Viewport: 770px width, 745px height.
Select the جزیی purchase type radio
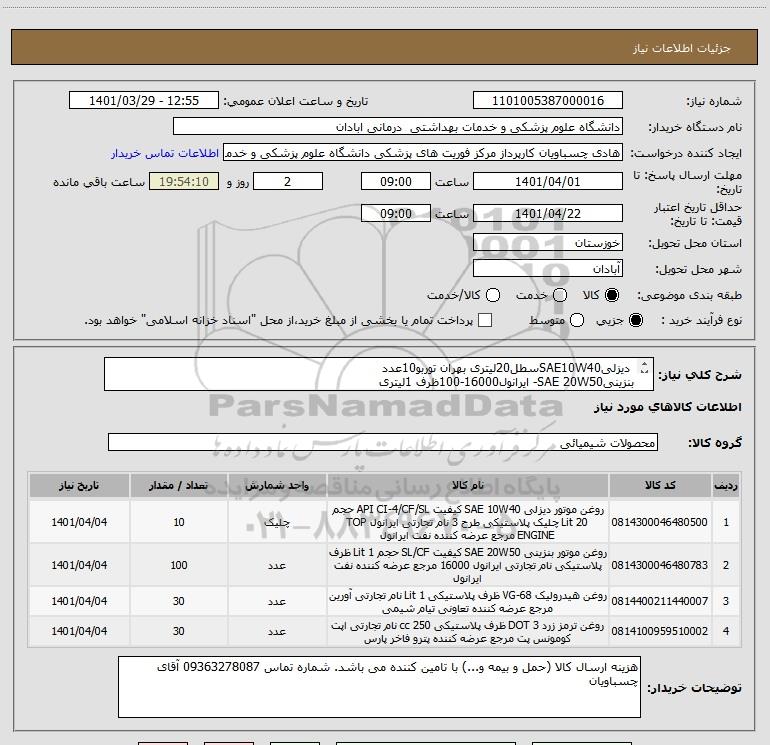tap(636, 320)
